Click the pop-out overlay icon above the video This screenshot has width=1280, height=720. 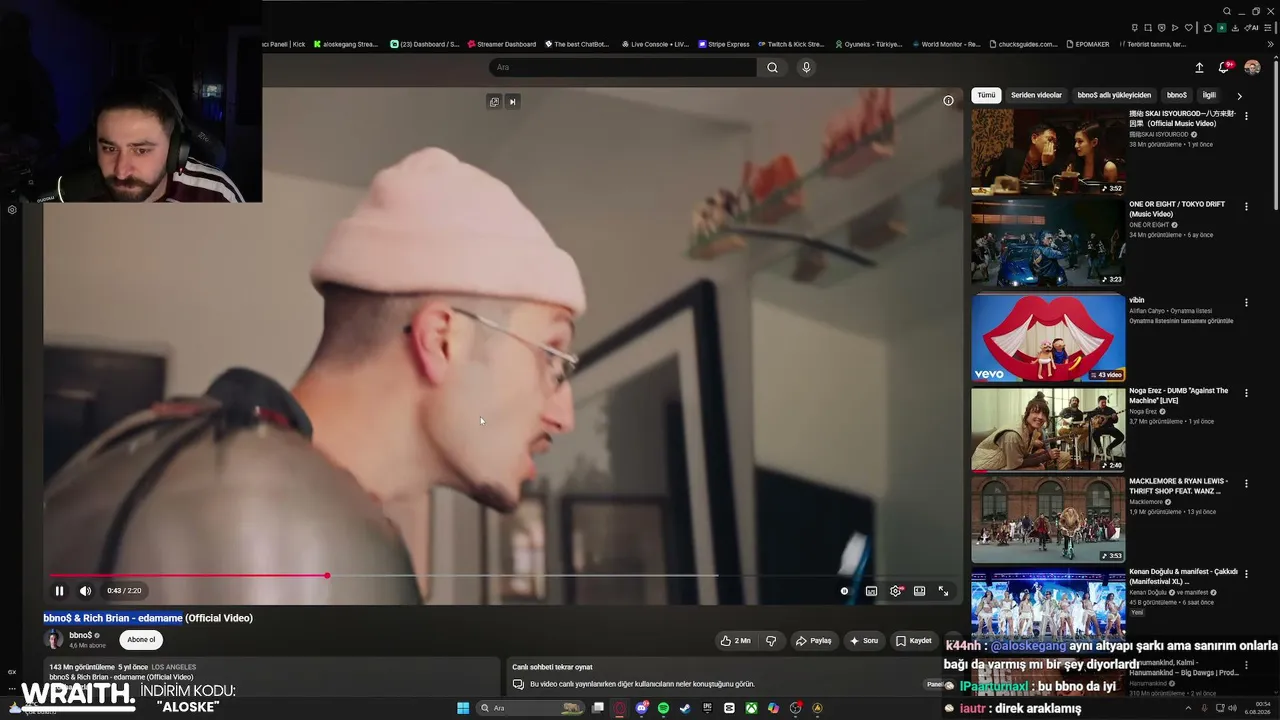pyautogui.click(x=494, y=101)
